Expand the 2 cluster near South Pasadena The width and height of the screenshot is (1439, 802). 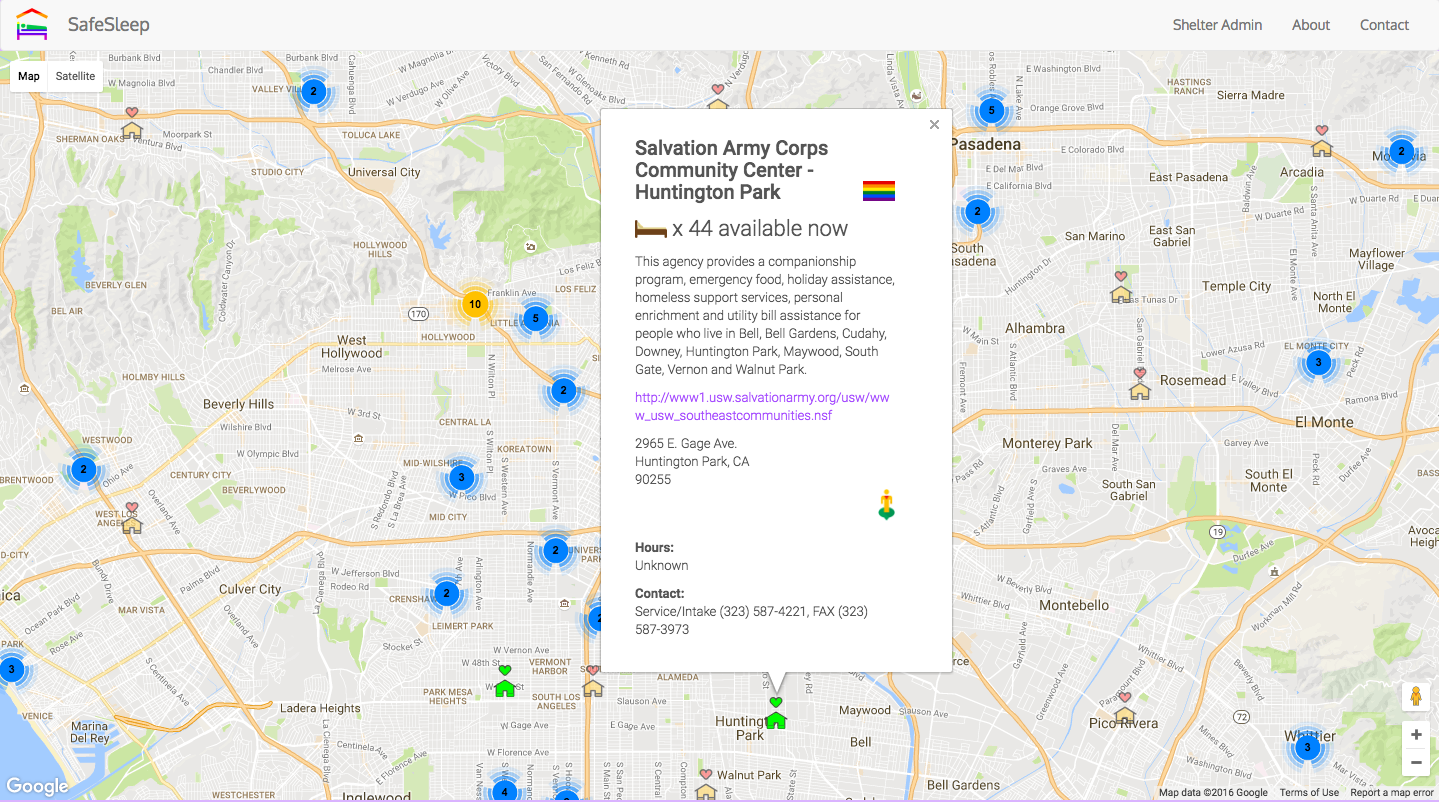tap(977, 212)
